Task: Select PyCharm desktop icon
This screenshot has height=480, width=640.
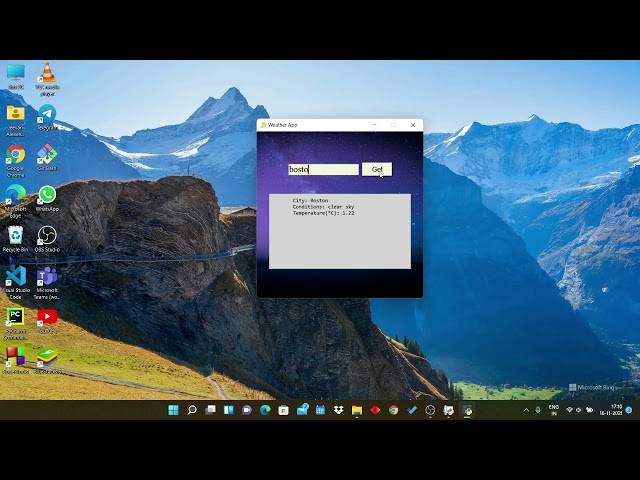Action: click(x=16, y=324)
